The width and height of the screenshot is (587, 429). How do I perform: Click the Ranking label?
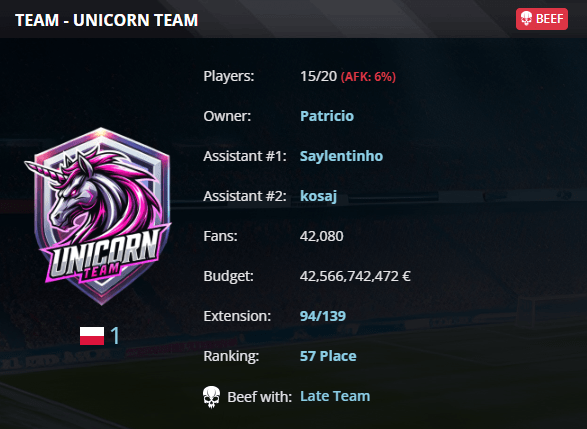click(231, 356)
